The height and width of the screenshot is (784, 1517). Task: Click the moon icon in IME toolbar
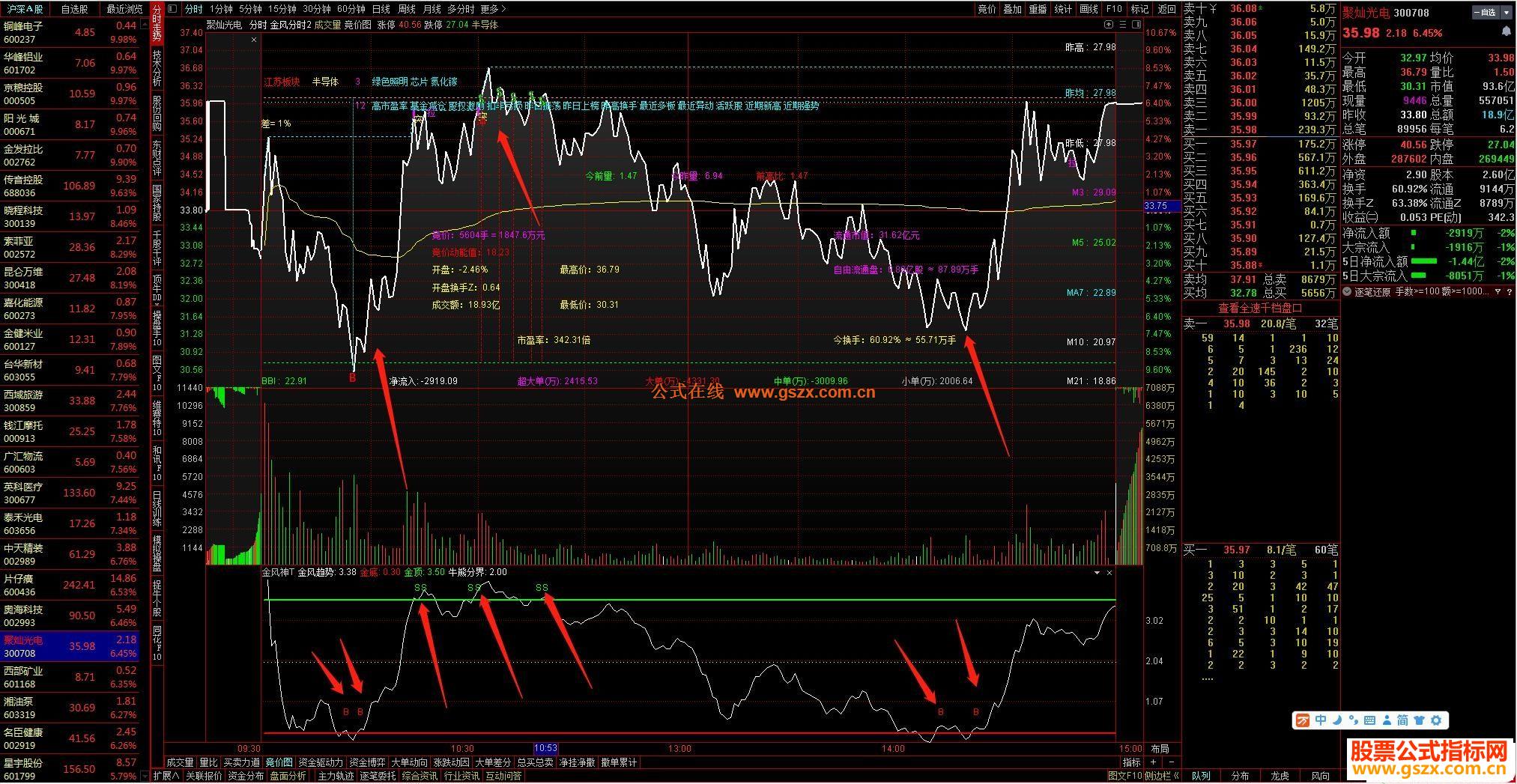coord(1336,720)
